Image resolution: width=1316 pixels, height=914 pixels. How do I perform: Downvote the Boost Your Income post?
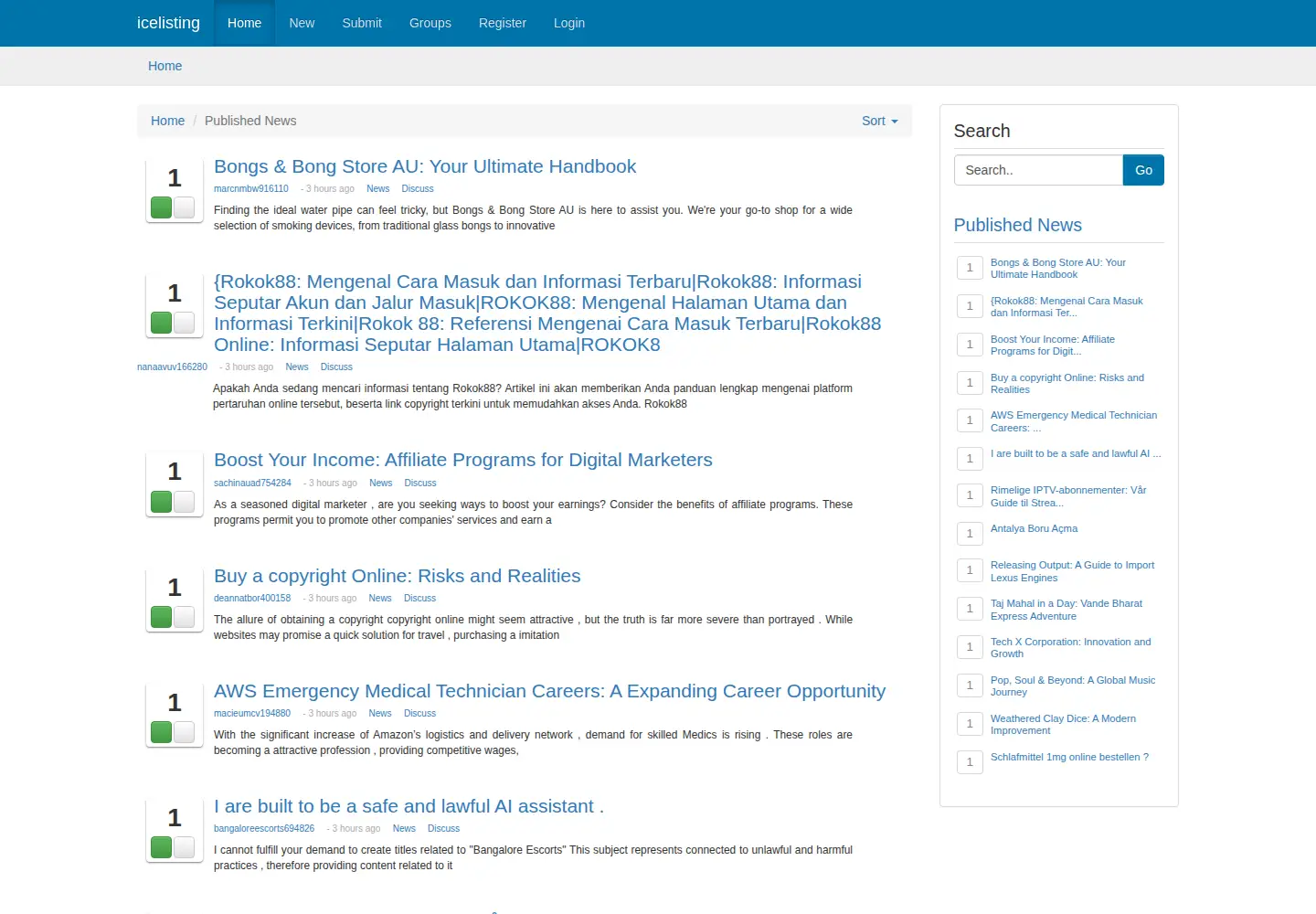[x=184, y=502]
